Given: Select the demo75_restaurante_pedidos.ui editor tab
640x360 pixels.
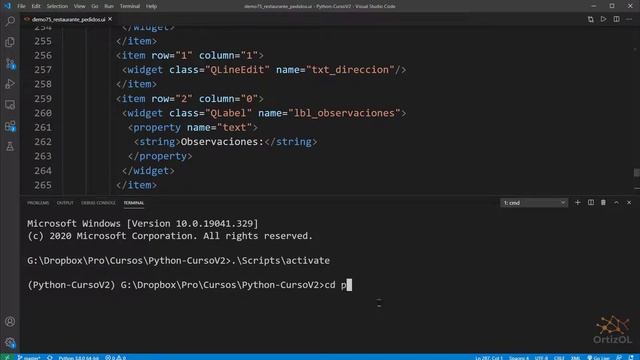Looking at the screenshot, I should [x=68, y=19].
